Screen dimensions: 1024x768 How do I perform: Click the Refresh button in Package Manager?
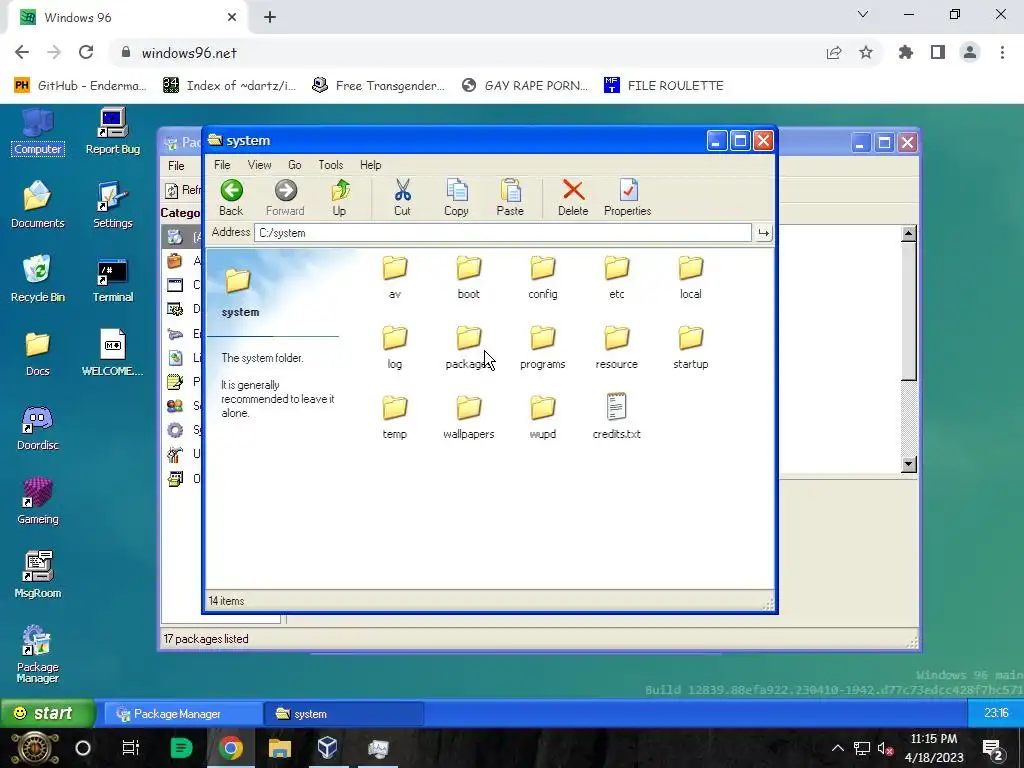(x=183, y=190)
